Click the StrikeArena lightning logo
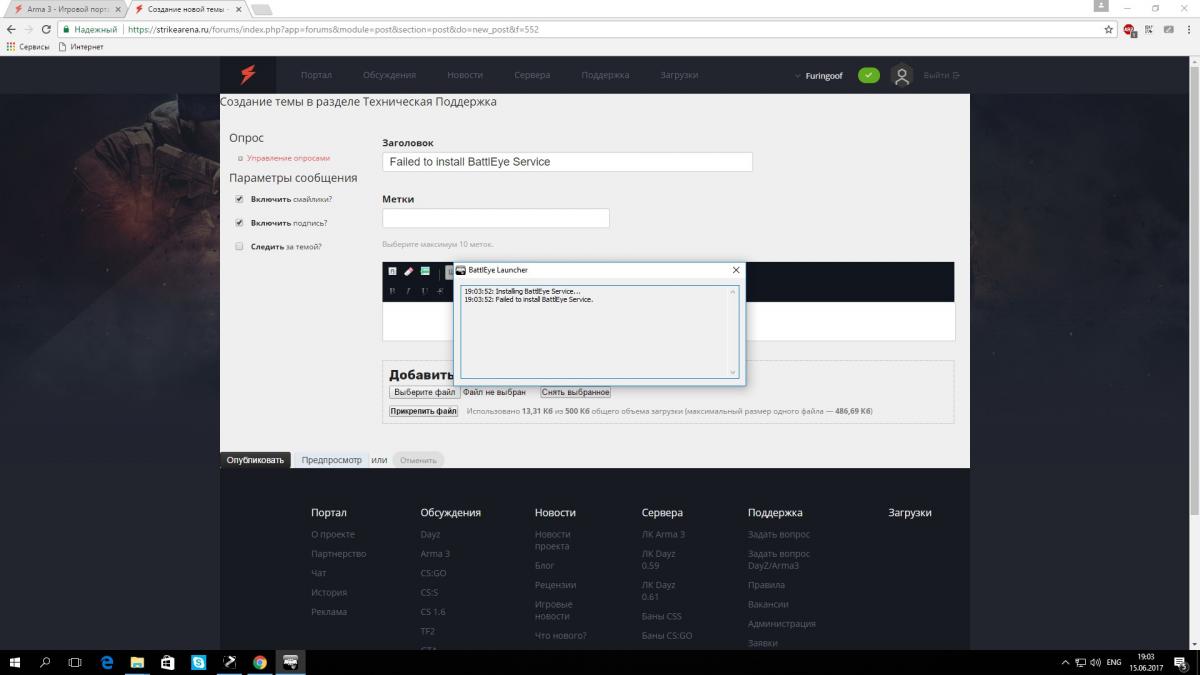This screenshot has height=675, width=1200. pyautogui.click(x=248, y=74)
